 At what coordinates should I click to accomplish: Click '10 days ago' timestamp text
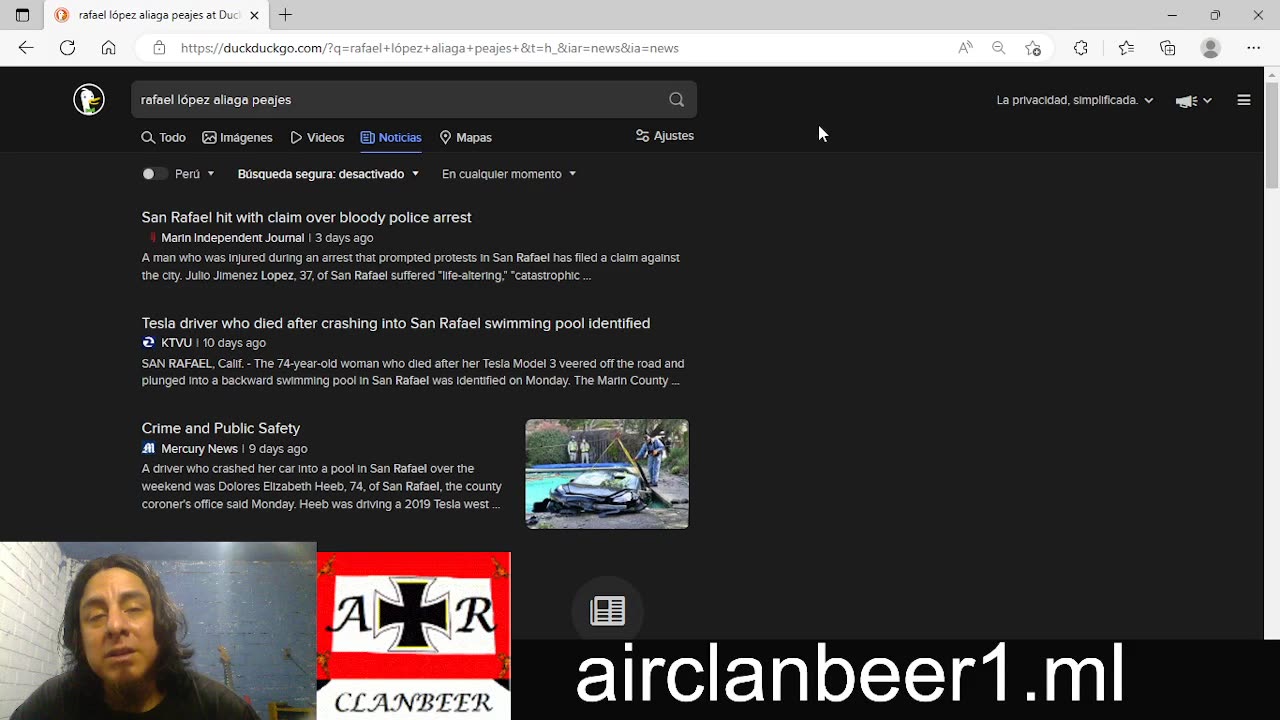point(234,343)
